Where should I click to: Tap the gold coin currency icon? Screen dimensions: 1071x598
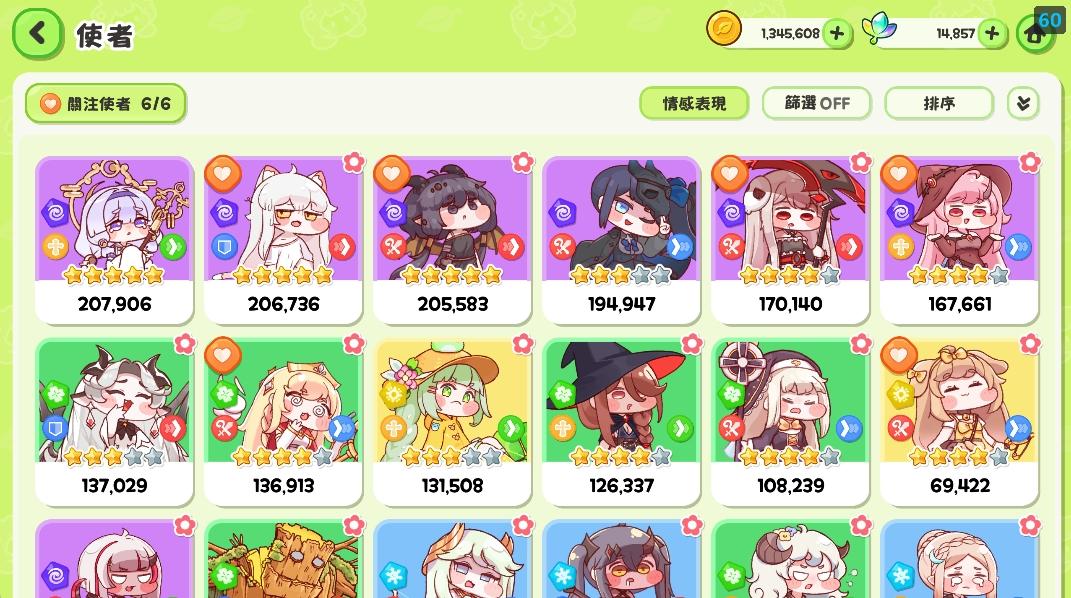(x=723, y=29)
